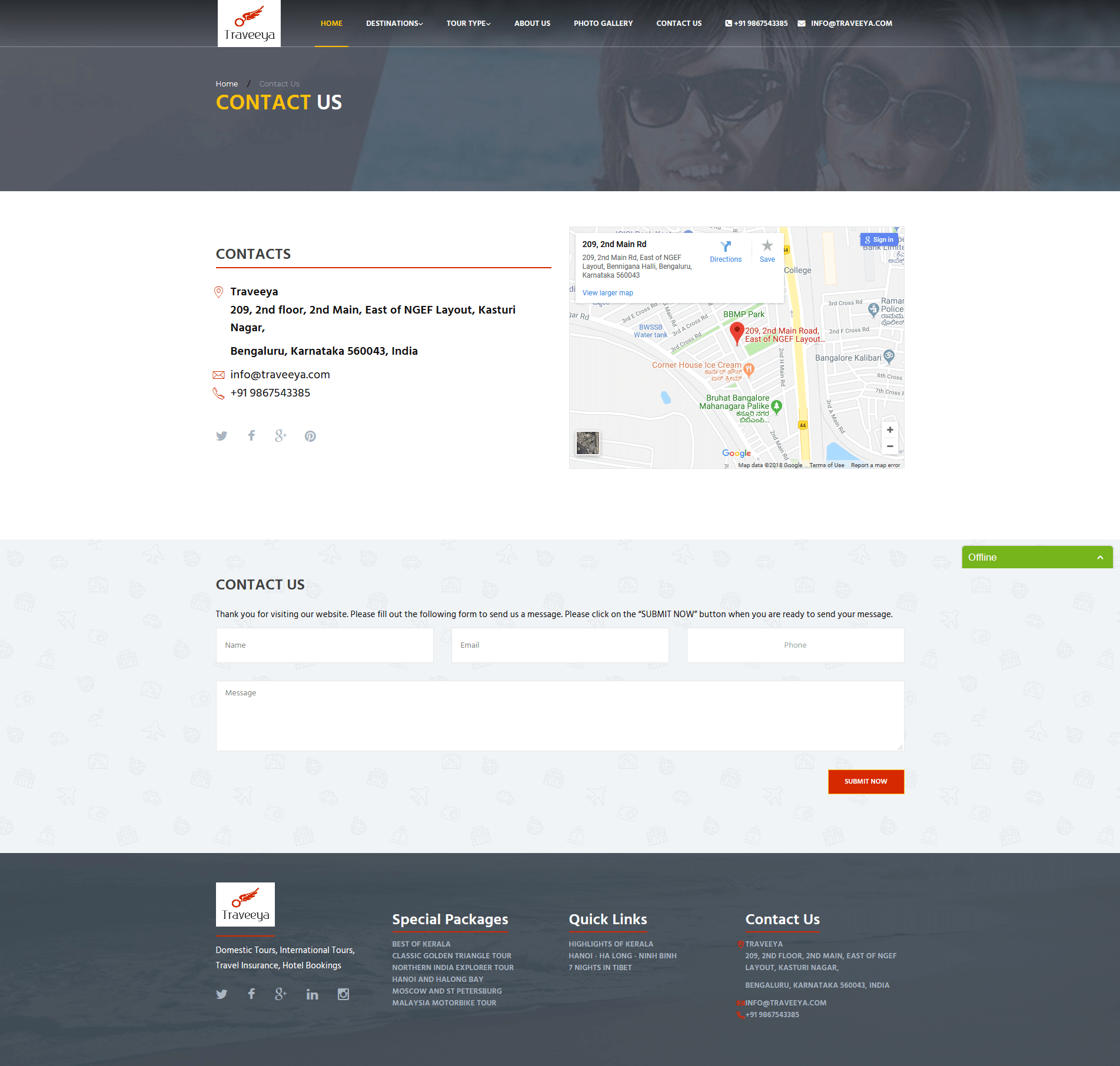Focus the Message text area
Image resolution: width=1120 pixels, height=1066 pixels.
(x=560, y=715)
